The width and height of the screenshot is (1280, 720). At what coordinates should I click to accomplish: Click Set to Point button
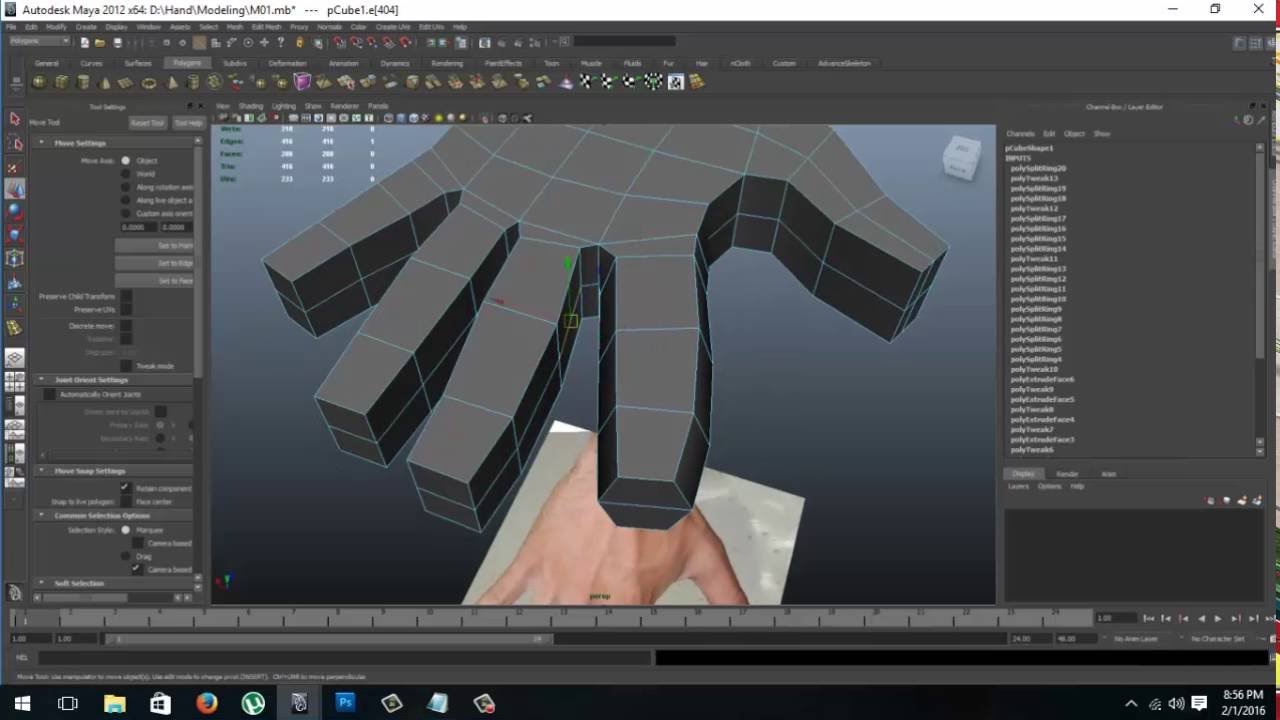154,245
